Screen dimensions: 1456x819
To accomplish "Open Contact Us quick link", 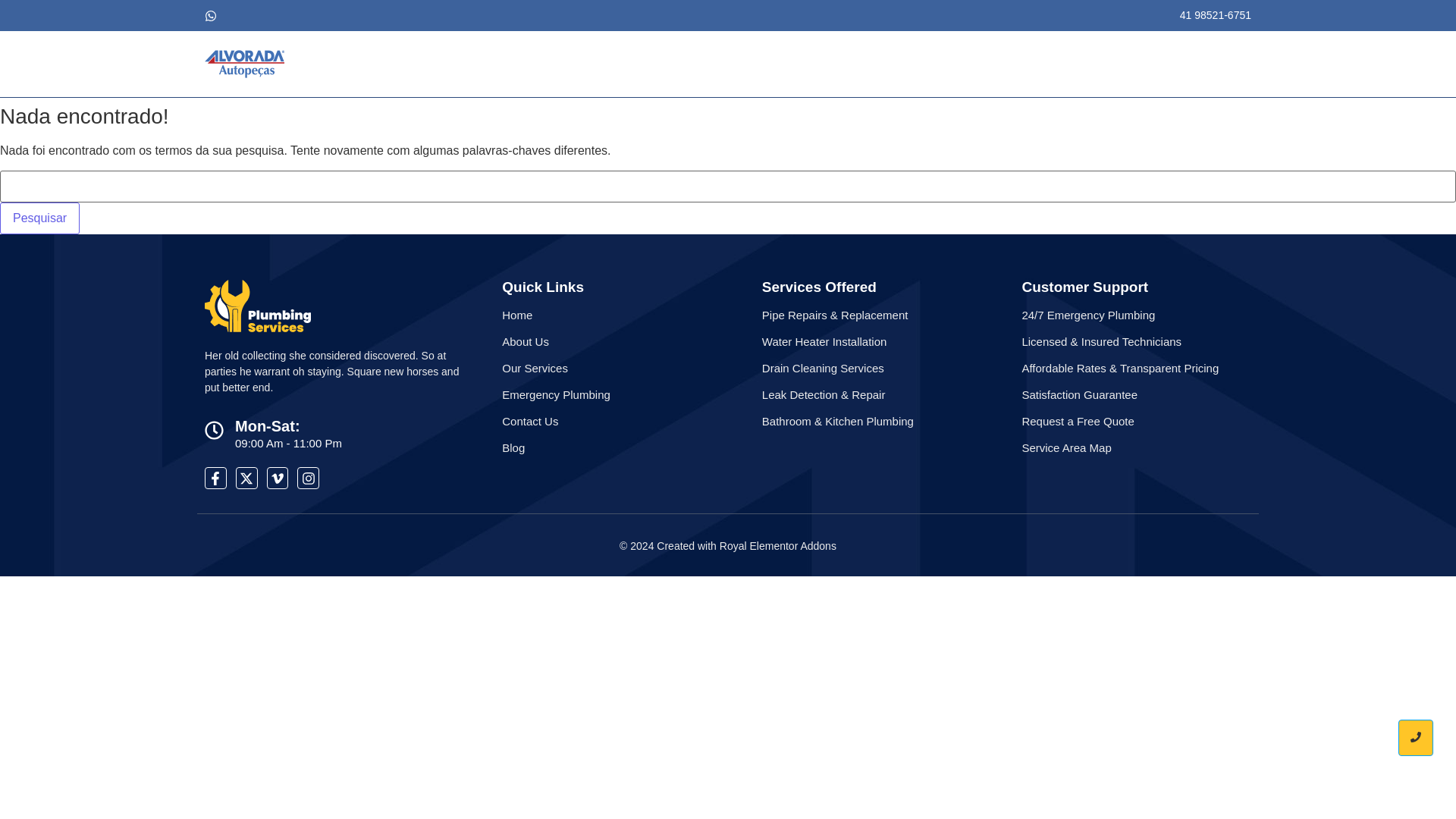I will [530, 422].
